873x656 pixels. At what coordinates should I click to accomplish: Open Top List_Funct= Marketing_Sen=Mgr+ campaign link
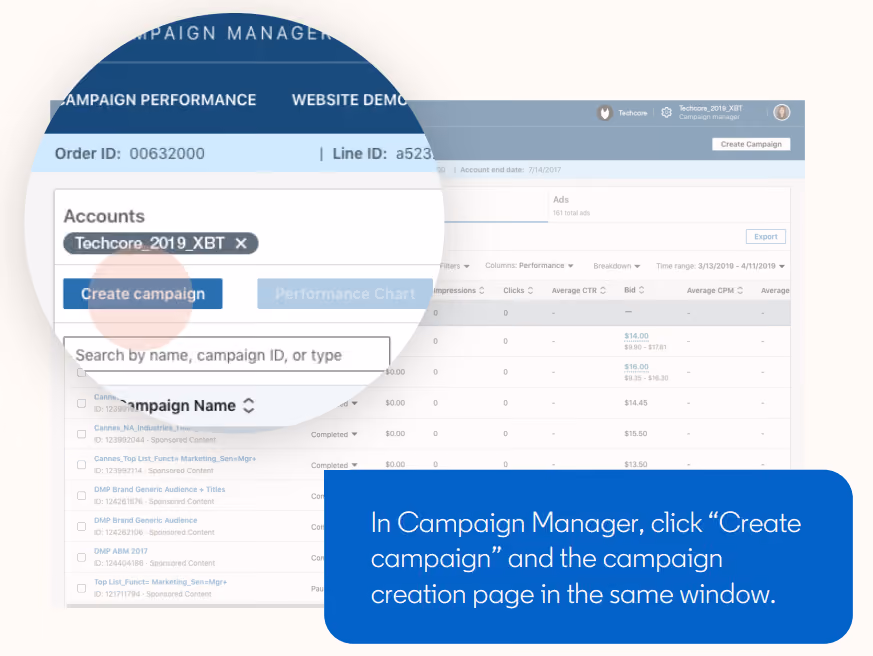click(x=160, y=582)
